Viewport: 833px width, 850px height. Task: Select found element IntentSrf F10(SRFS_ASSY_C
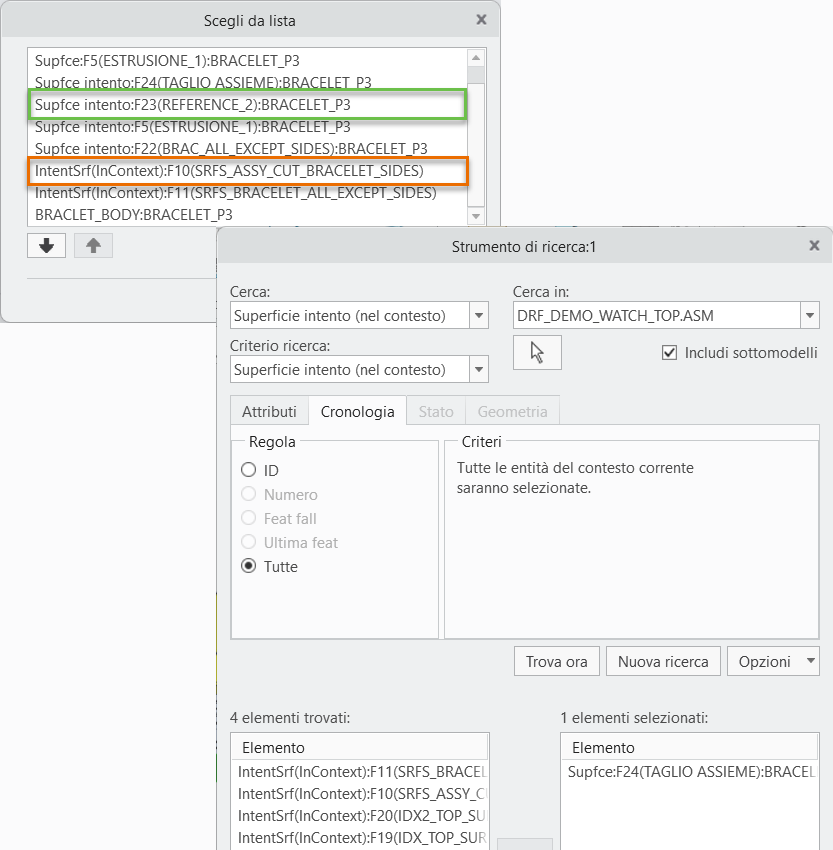click(360, 794)
